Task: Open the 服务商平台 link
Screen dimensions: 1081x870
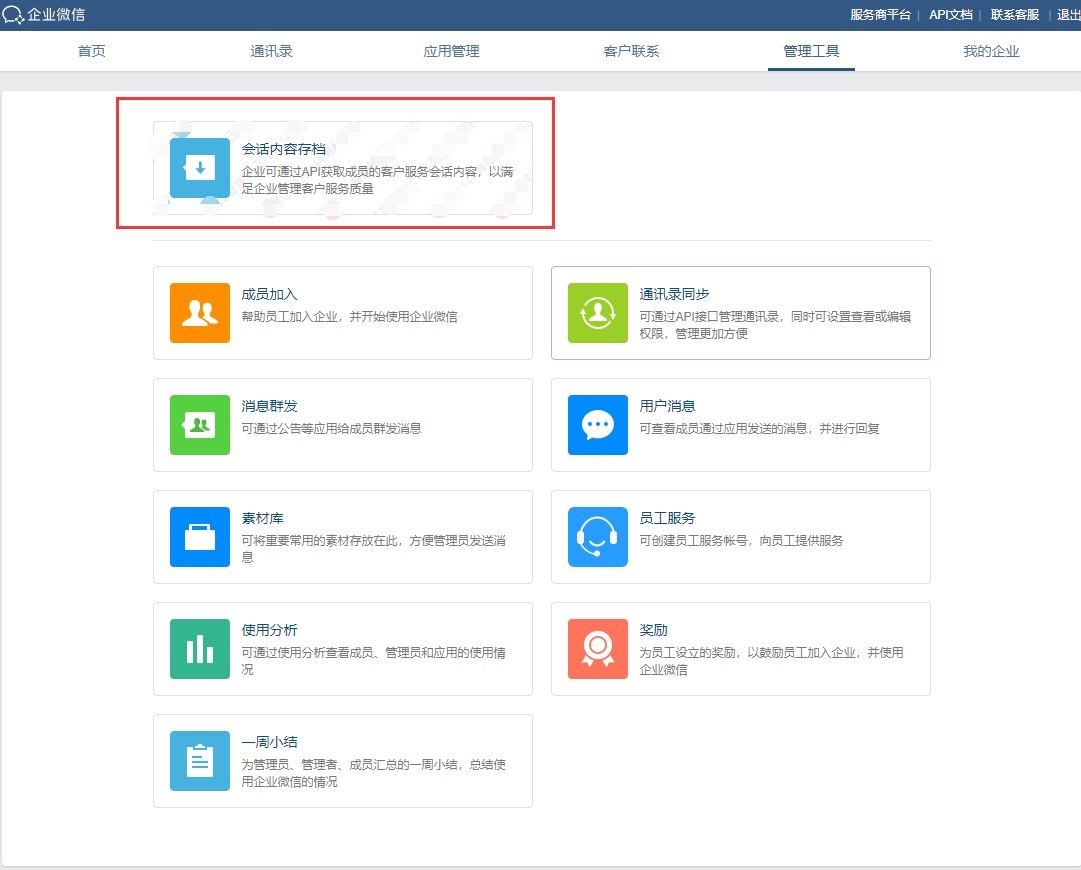Action: pos(880,15)
